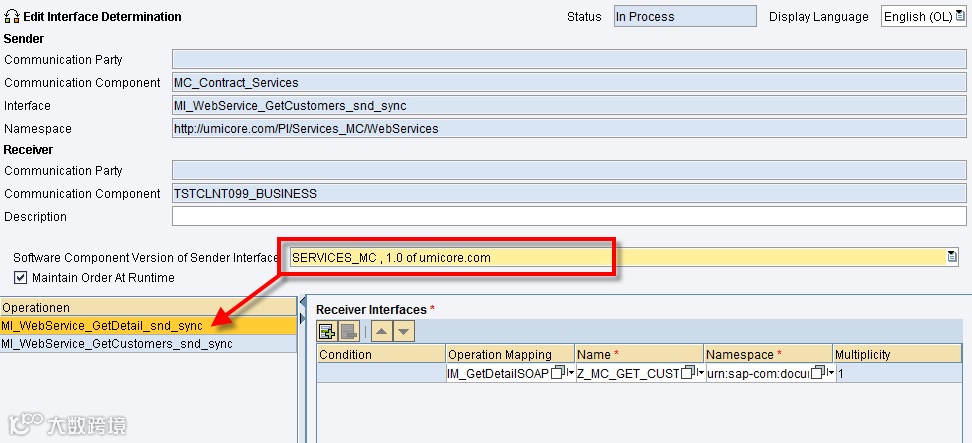Click the IM_GetDetailSOAP operation mapping text

pyautogui.click(x=498, y=373)
